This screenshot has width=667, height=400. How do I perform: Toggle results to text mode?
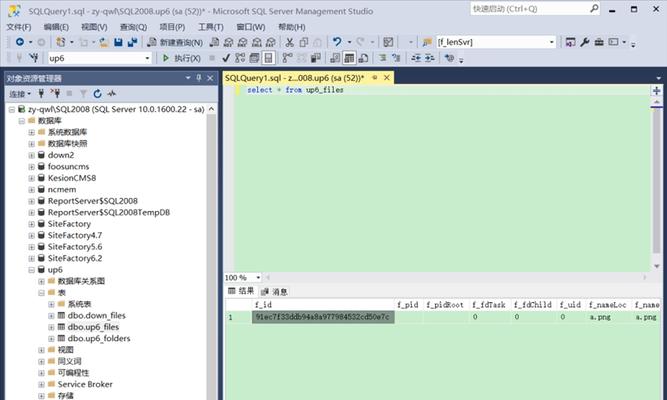click(335, 58)
